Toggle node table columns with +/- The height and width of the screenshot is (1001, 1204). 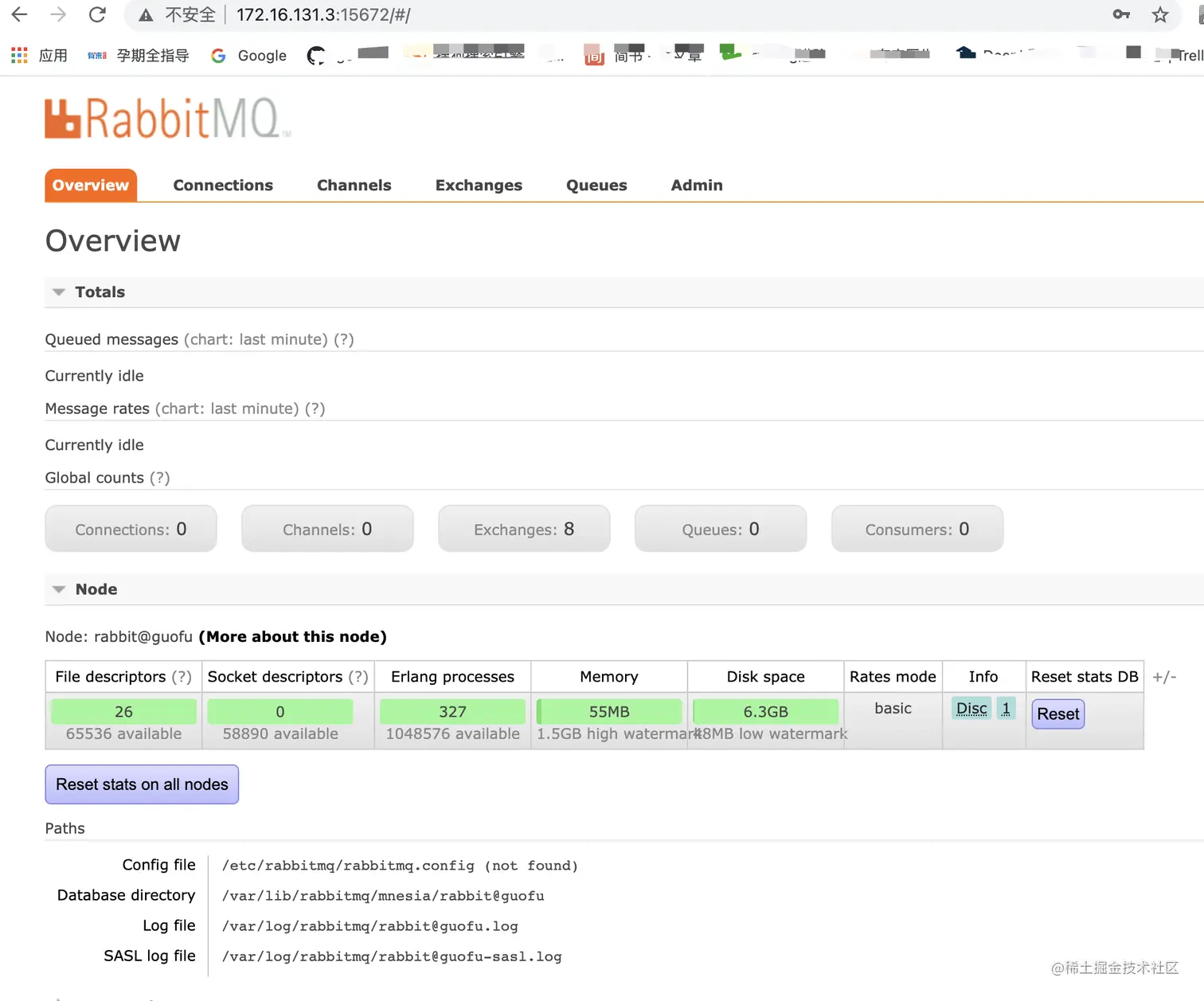(1164, 677)
